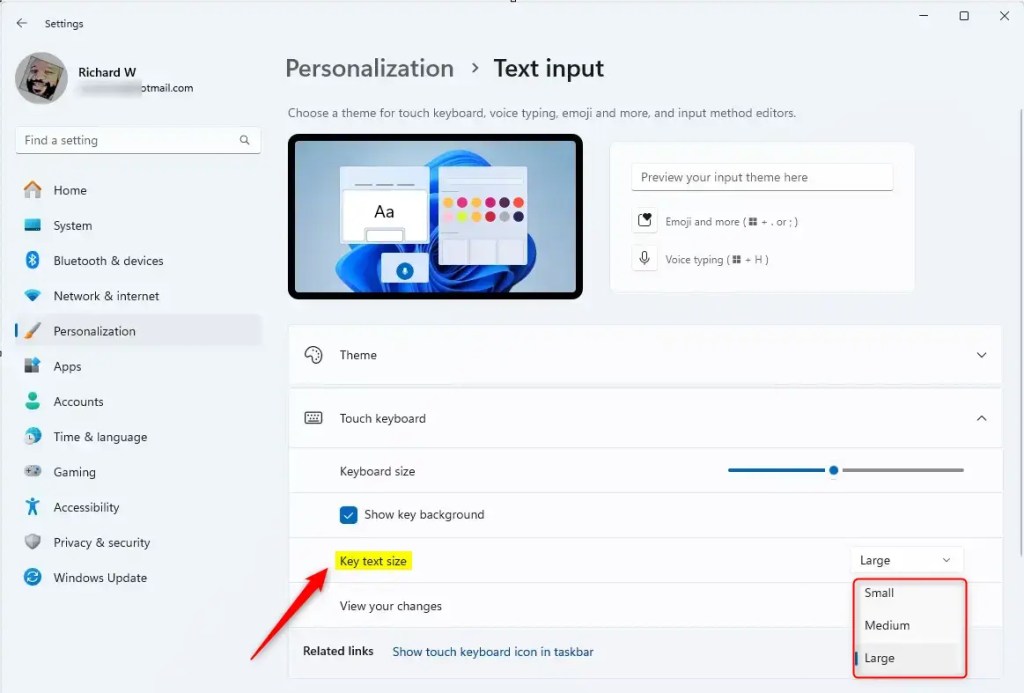Click the emoji icon in the preview panel
The height and width of the screenshot is (693, 1024).
645,220
